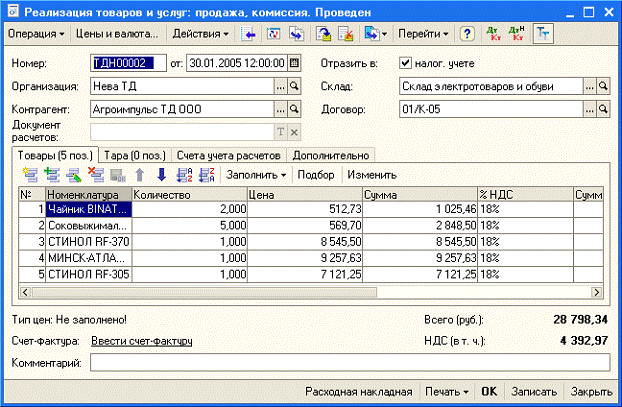The width and height of the screenshot is (622, 407).
Task: Switch to the 'Счета учета расчетов' tab
Action: pos(229,155)
